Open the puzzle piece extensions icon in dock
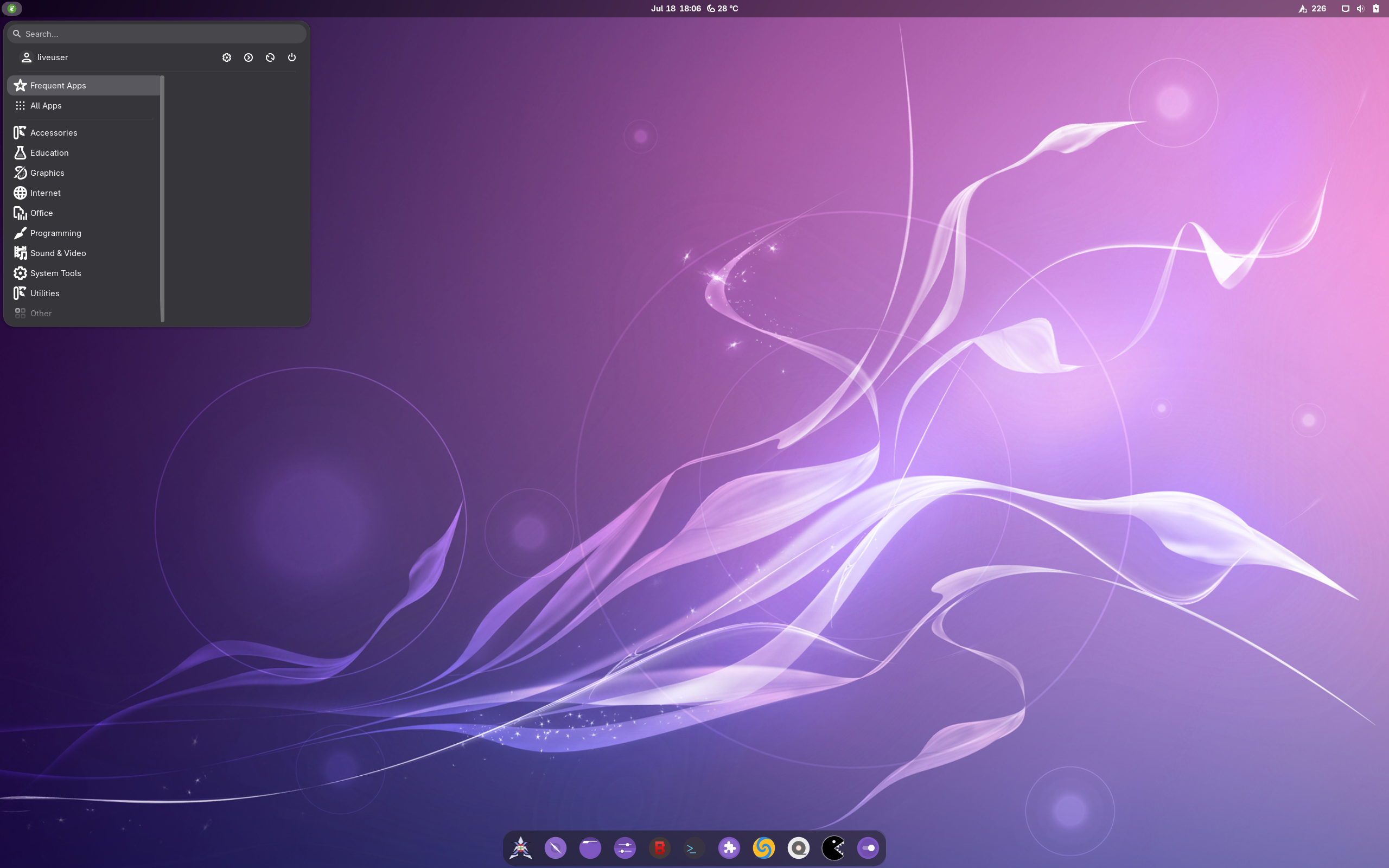The image size is (1389, 868). (729, 847)
